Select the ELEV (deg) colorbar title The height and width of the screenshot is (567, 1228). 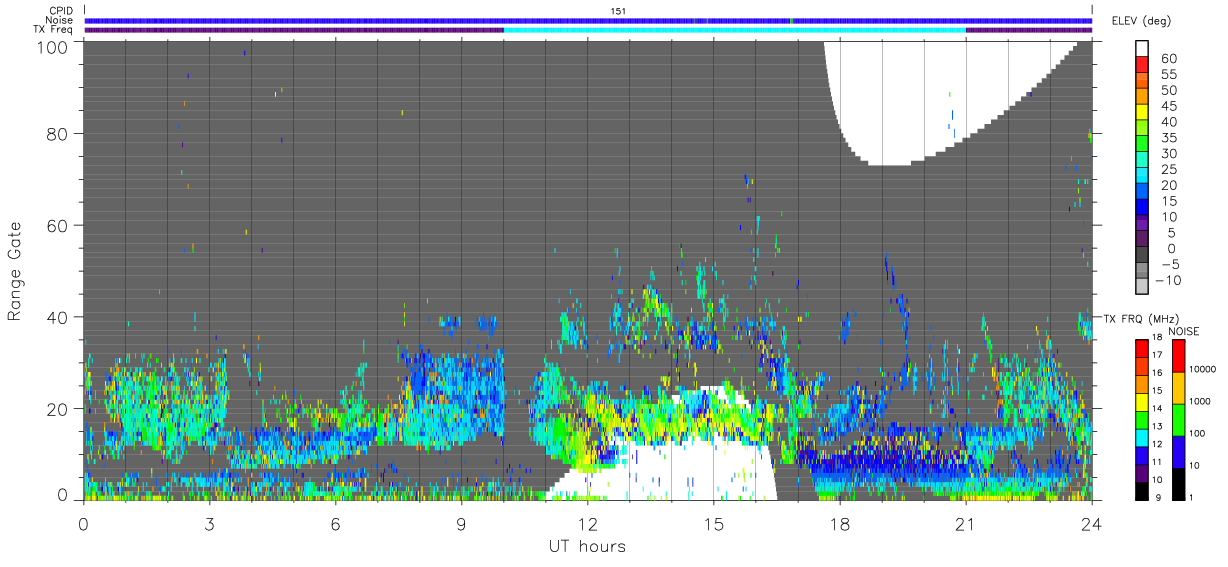pyautogui.click(x=1141, y=20)
